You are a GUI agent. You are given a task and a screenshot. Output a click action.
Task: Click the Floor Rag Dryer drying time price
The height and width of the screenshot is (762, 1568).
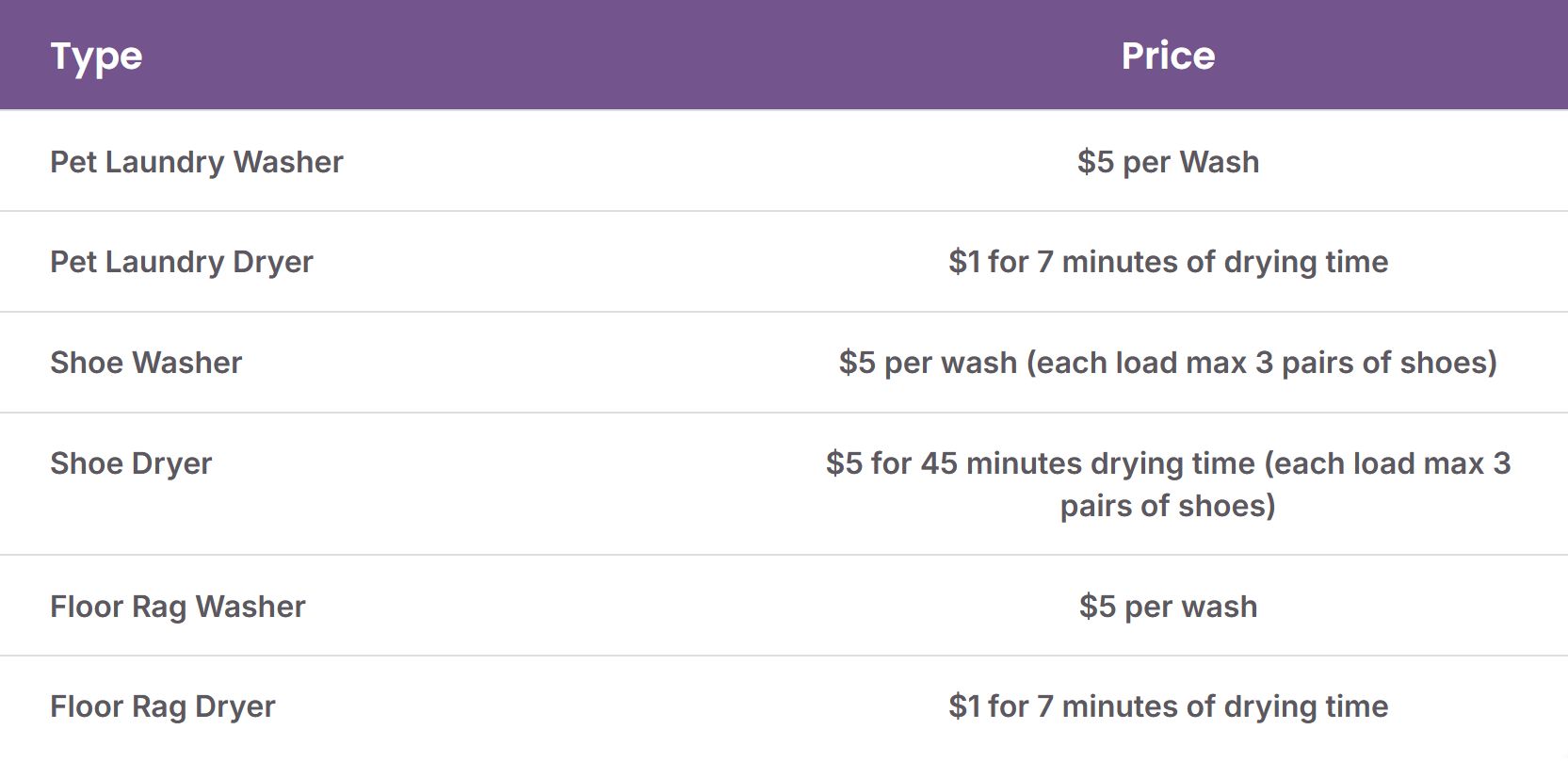point(1168,706)
